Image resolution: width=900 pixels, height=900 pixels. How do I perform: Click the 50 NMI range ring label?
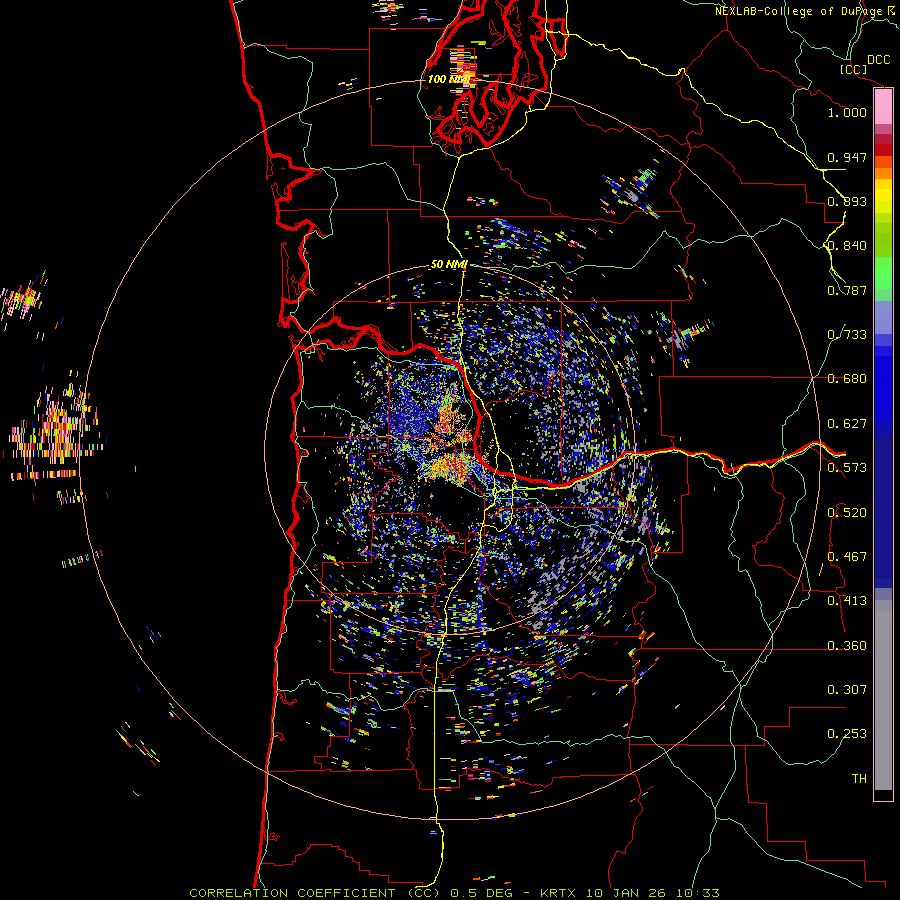pos(449,265)
